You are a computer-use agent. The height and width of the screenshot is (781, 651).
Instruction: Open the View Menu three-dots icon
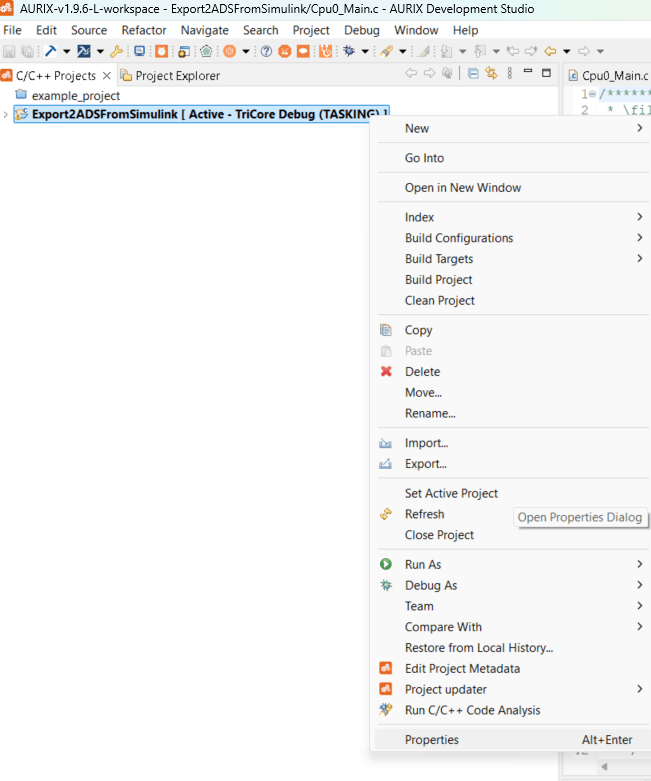coord(510,74)
